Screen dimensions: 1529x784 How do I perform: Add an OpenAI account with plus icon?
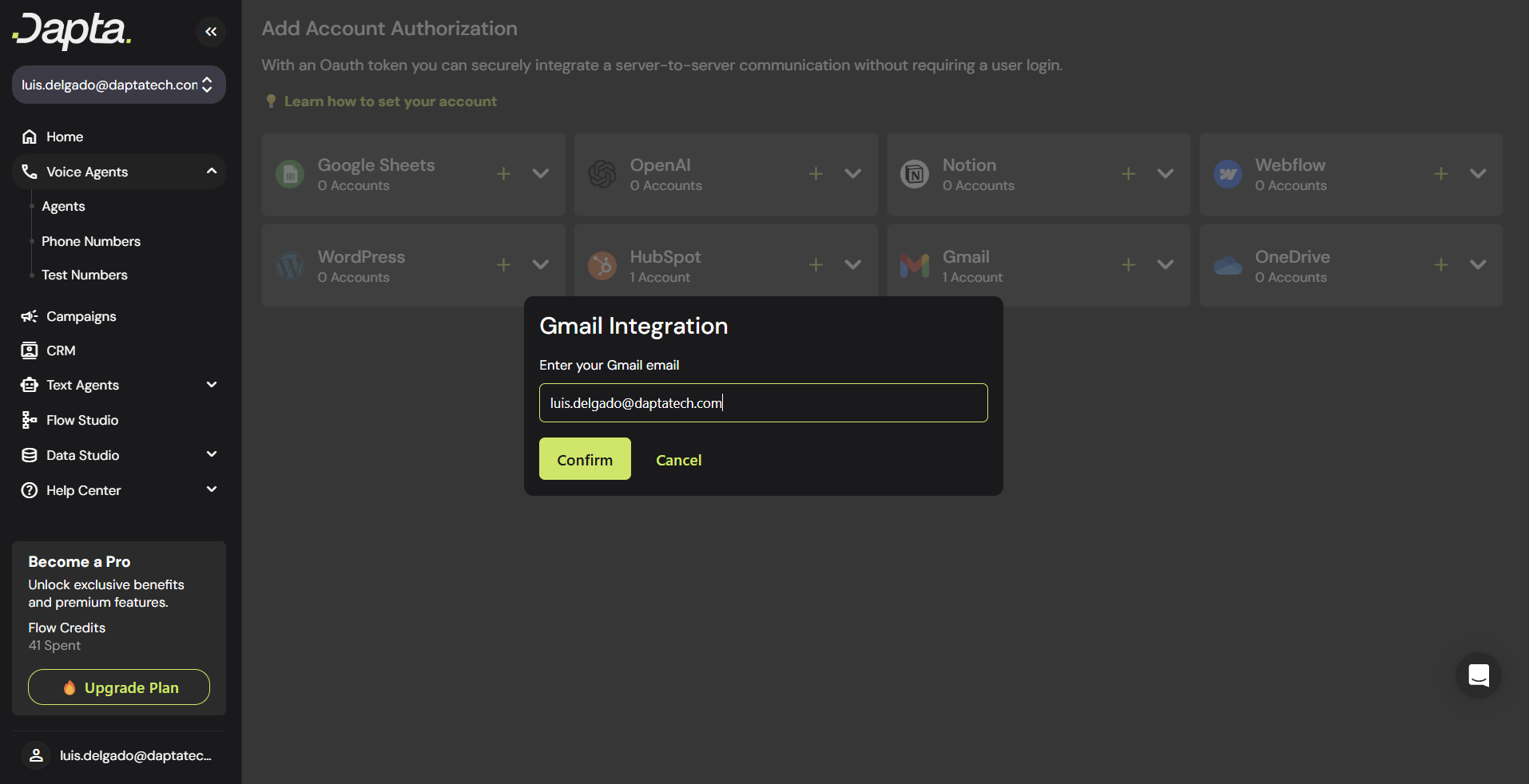pos(816,174)
